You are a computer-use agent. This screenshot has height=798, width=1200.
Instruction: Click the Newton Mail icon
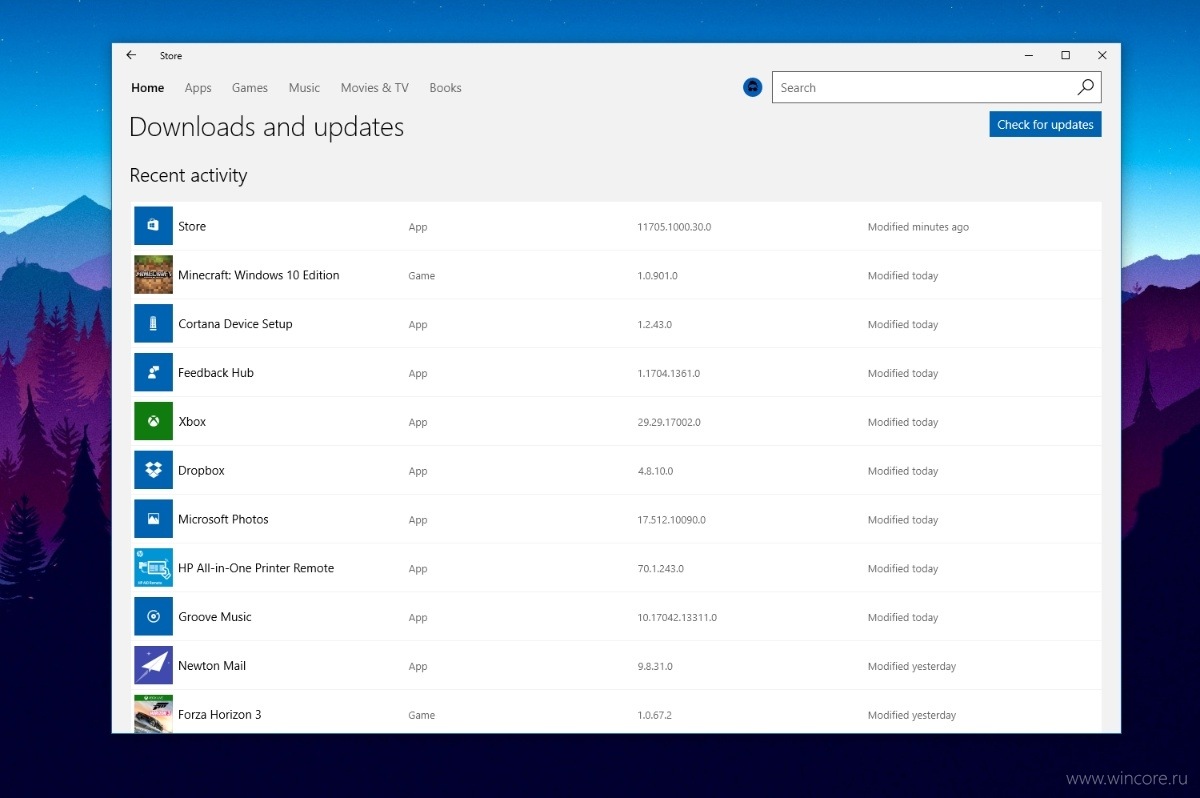pyautogui.click(x=153, y=666)
